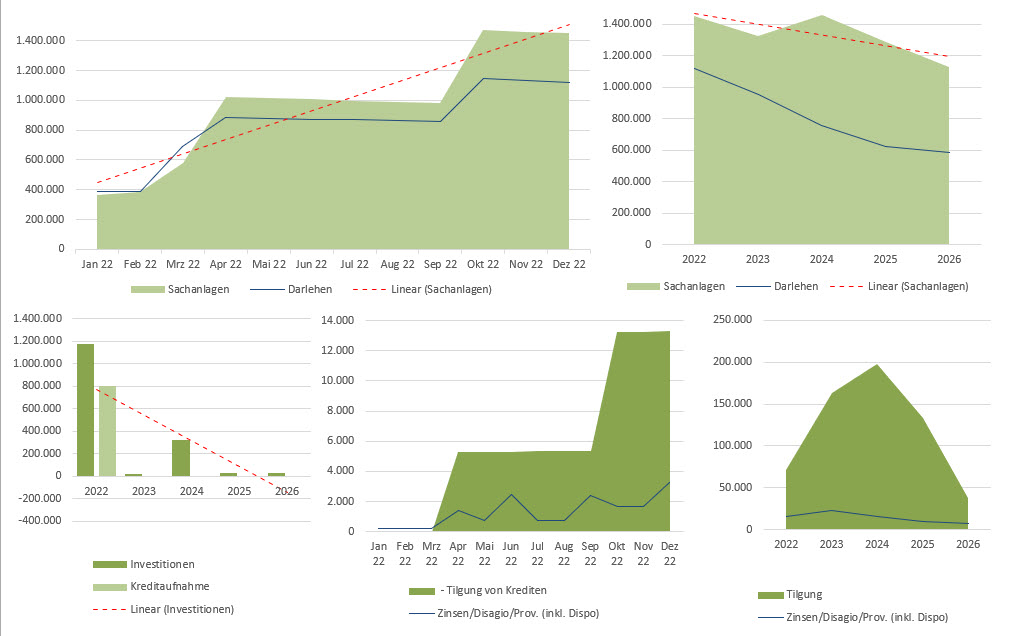This screenshot has width=1010, height=636.
Task: Select the 2026 label under yearly Tilgung chart
Action: 967,544
